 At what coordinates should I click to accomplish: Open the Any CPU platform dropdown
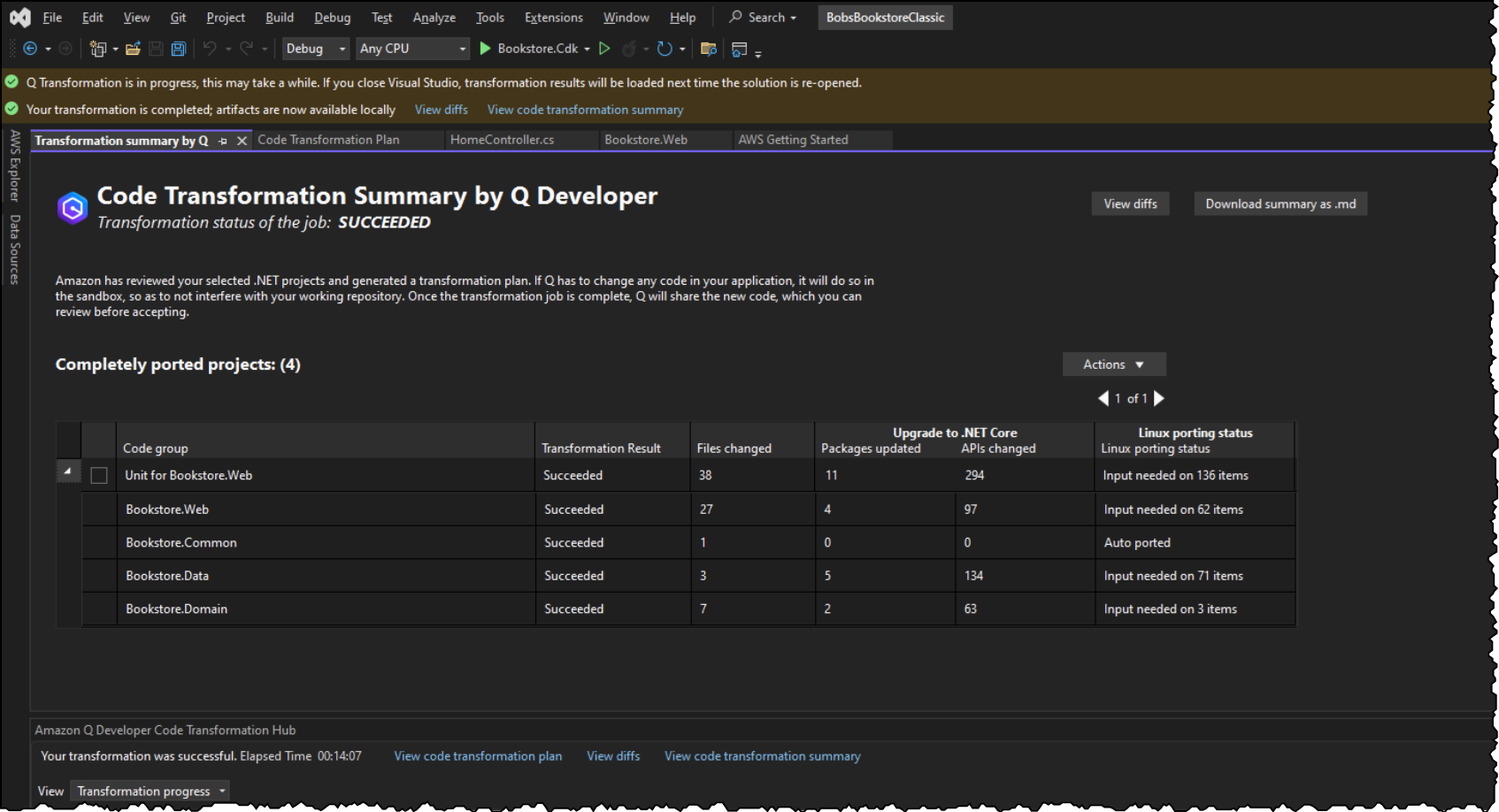[x=412, y=49]
